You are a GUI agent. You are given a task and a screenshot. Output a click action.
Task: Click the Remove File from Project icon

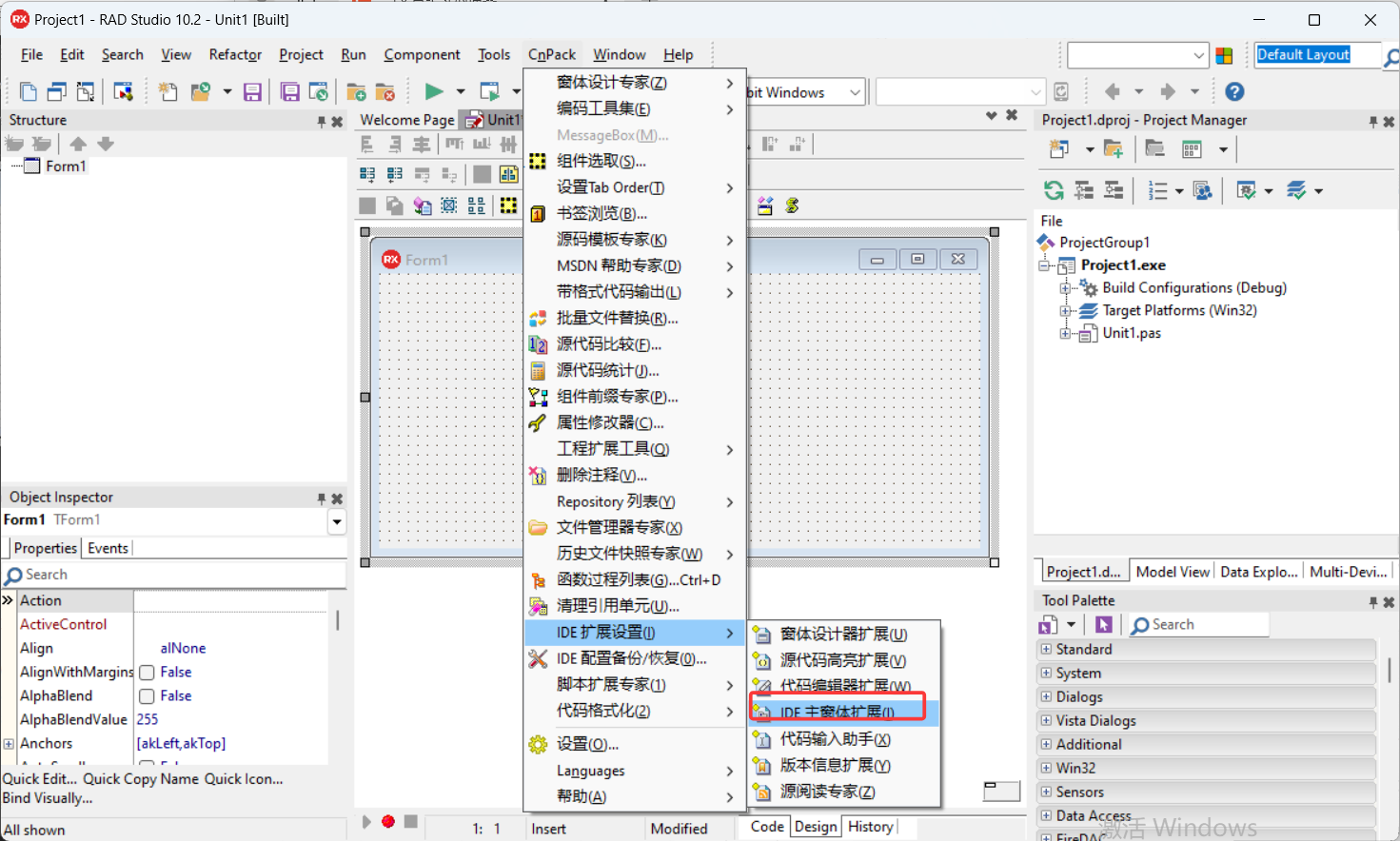[x=385, y=92]
